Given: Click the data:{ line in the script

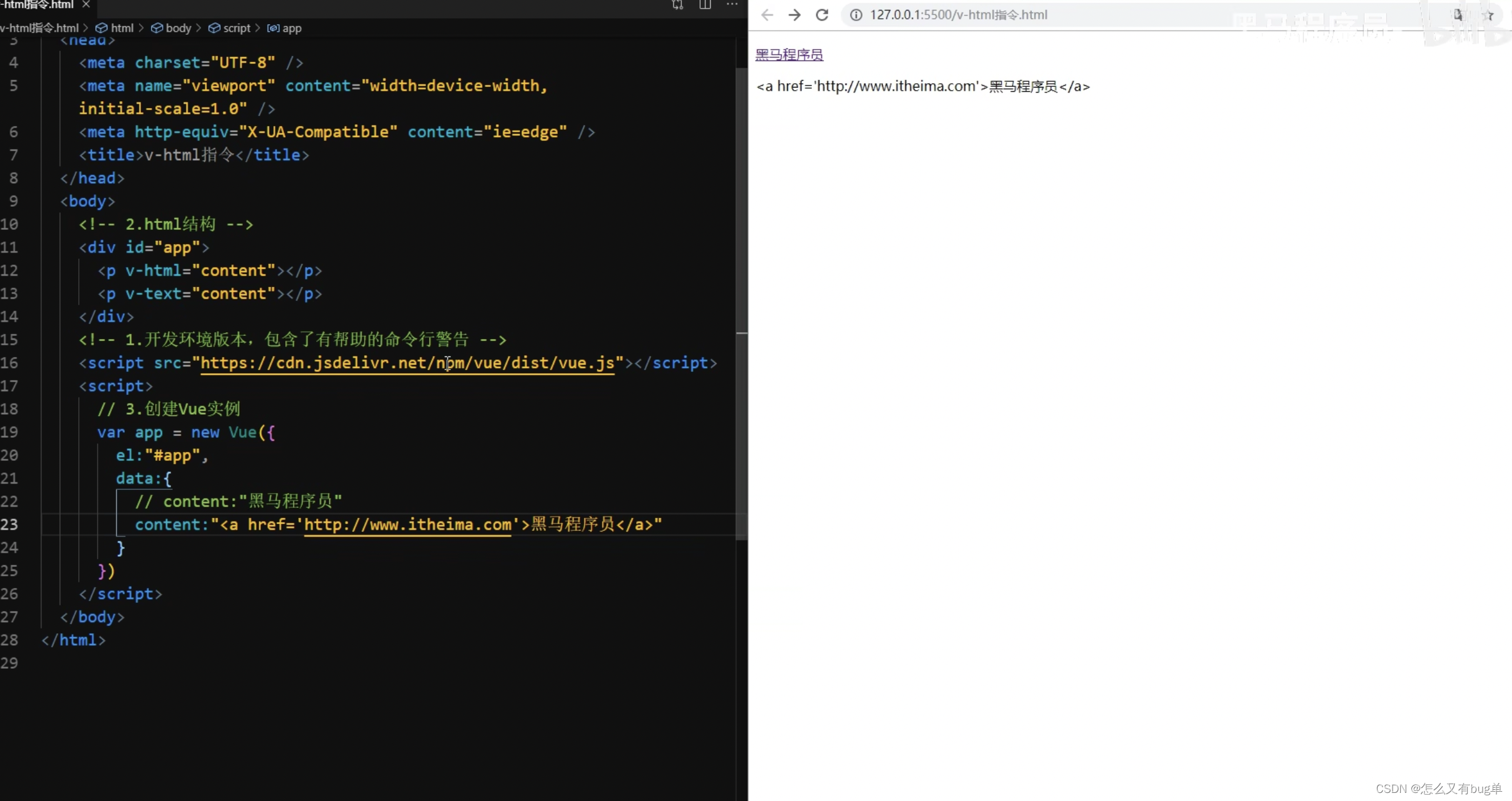Looking at the screenshot, I should pos(143,479).
